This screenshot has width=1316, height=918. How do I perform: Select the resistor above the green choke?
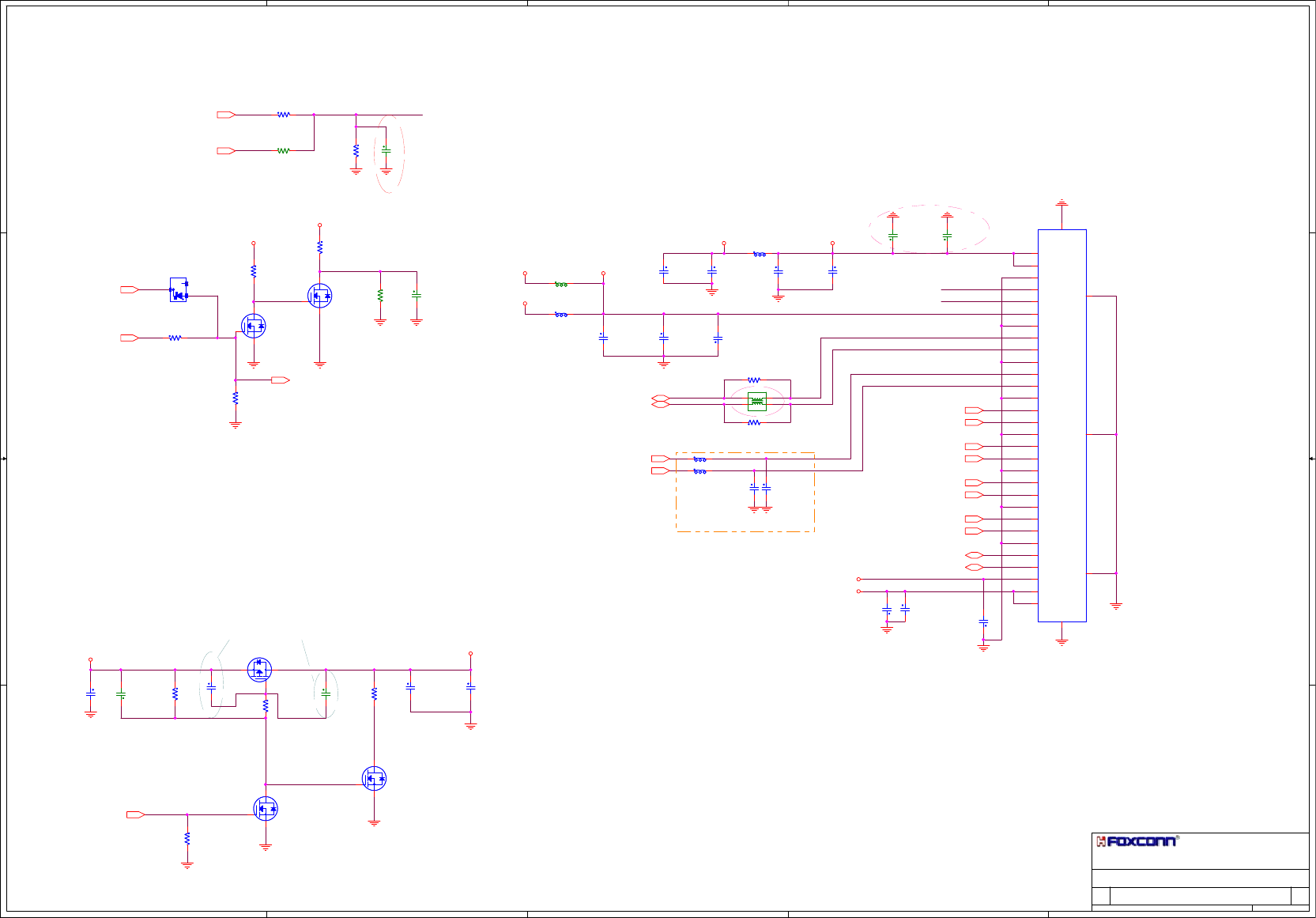point(754,380)
